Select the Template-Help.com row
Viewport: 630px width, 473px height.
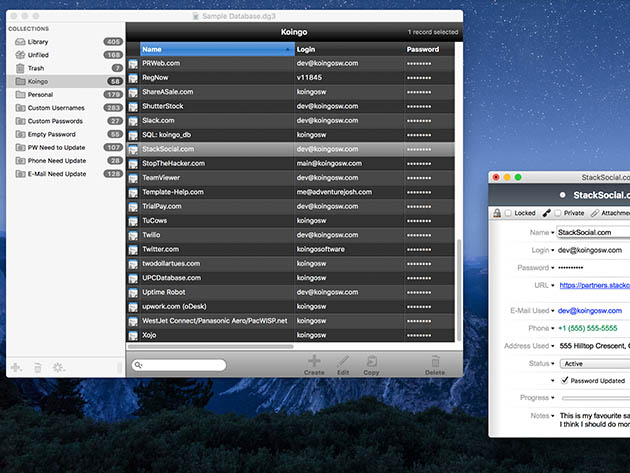(x=291, y=192)
